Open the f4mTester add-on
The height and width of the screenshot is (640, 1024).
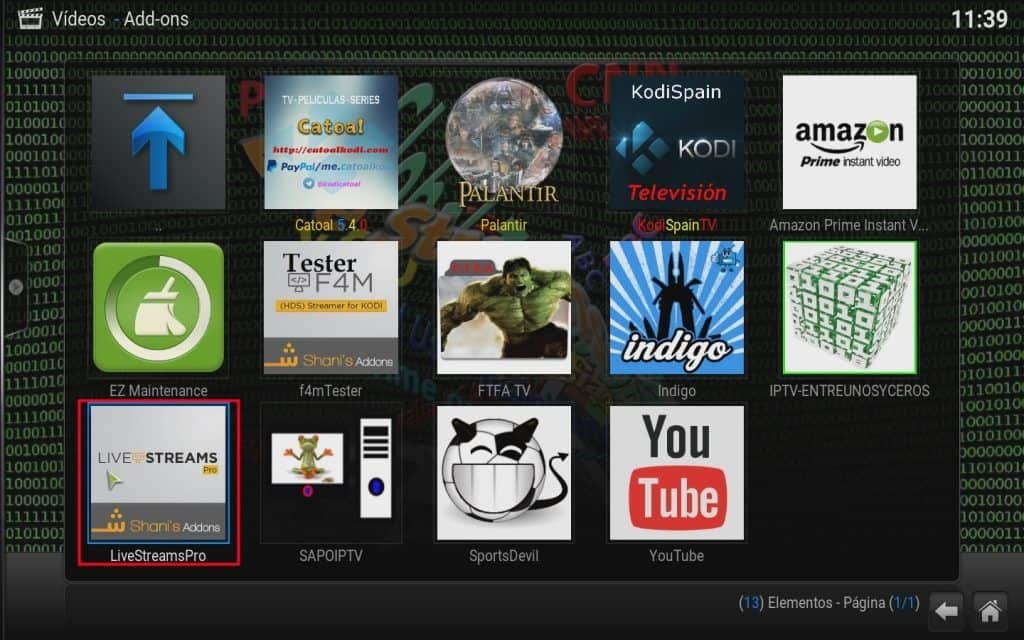[x=330, y=306]
